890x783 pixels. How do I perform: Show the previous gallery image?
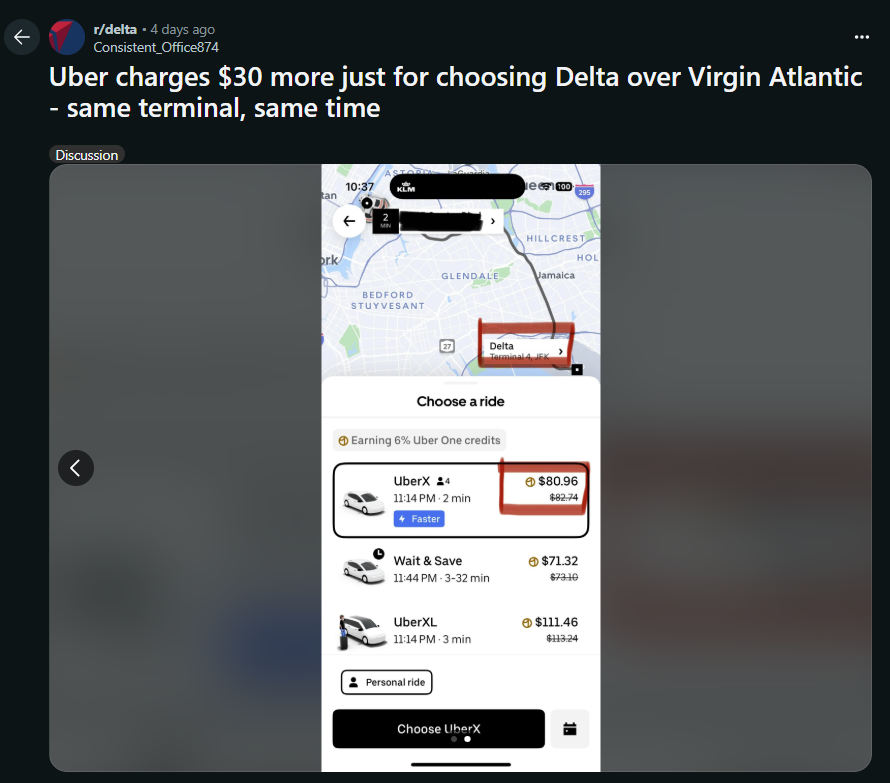pyautogui.click(x=76, y=468)
